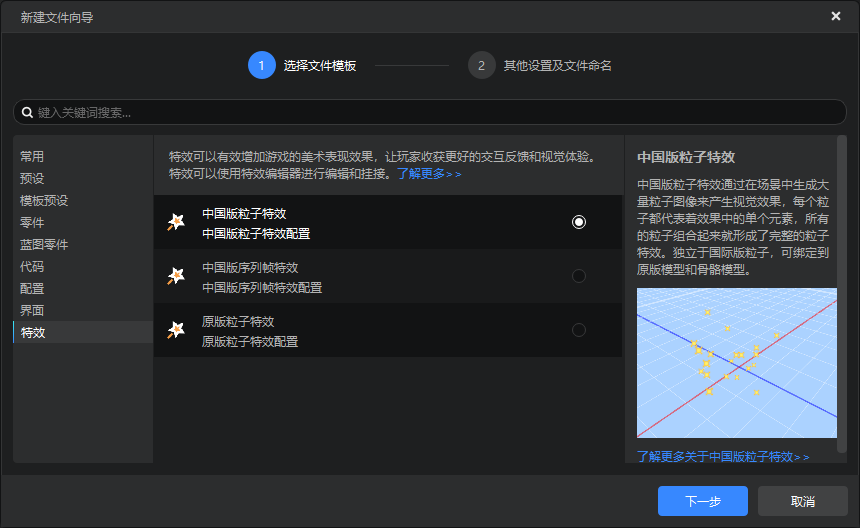860x528 pixels.
Task: Click step 1 circle 选择文件模板
Action: pyautogui.click(x=262, y=65)
